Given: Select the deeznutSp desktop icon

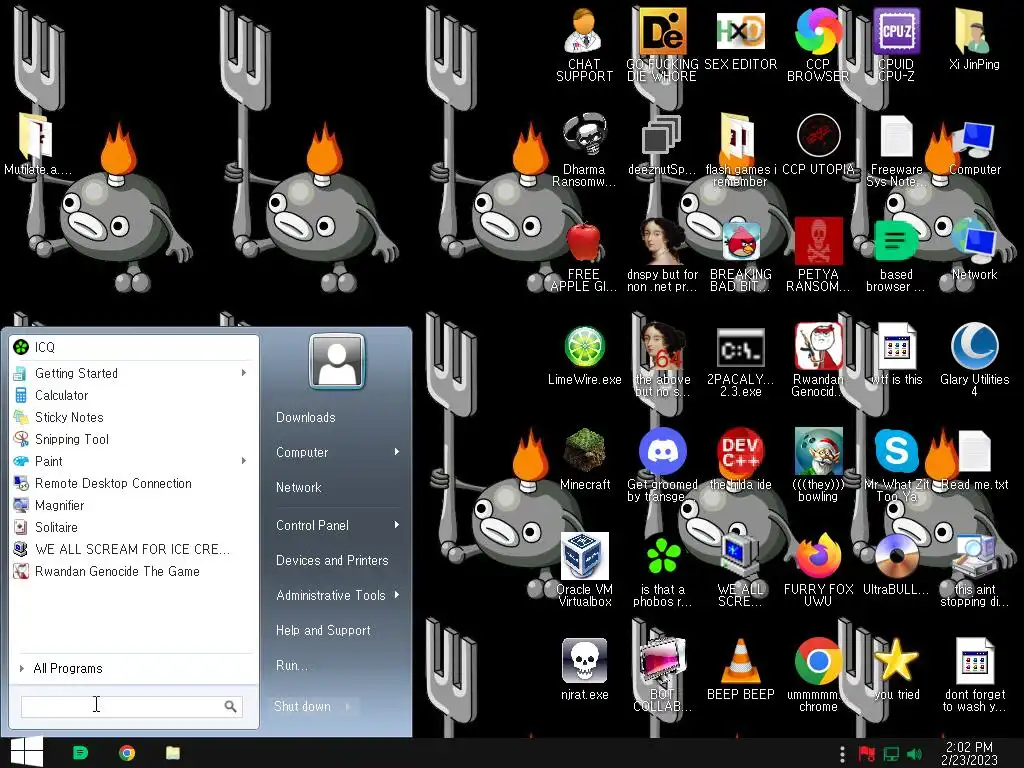Looking at the screenshot, I should [662, 145].
